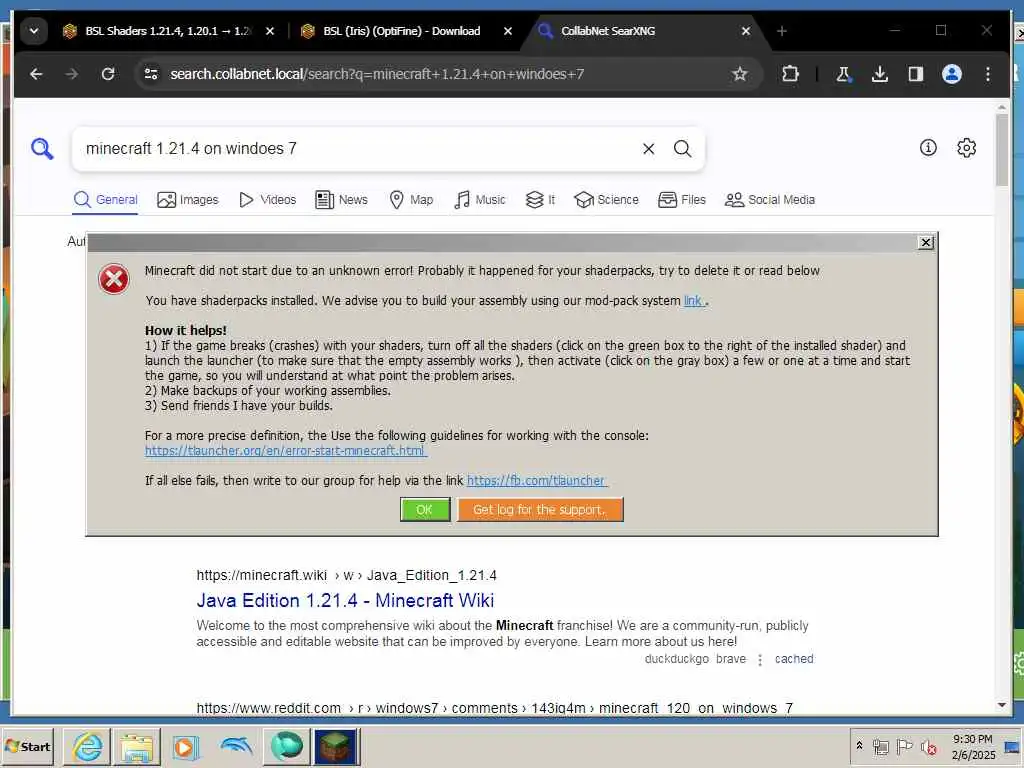
Task: Open Windows Media Player in taskbar
Action: (x=185, y=746)
